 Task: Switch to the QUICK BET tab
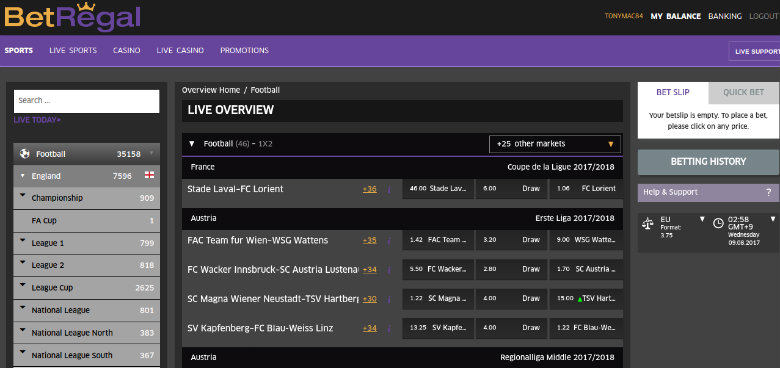[744, 92]
